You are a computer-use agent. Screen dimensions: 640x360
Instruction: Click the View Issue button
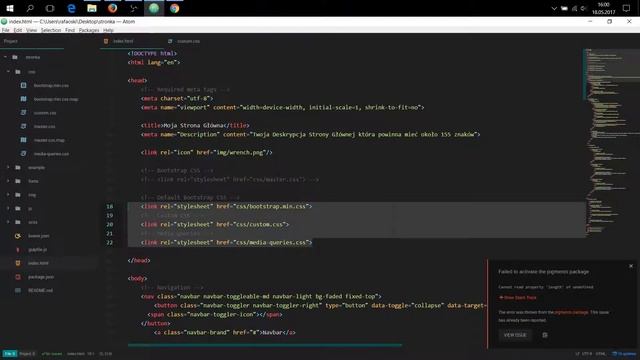(x=515, y=335)
